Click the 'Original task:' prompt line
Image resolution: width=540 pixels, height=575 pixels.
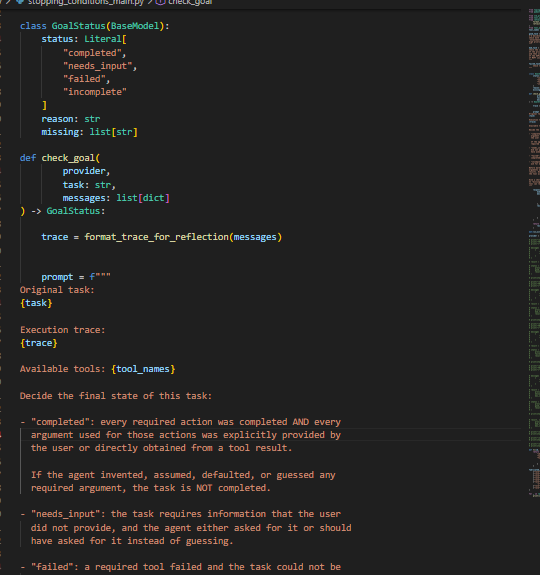(57, 290)
